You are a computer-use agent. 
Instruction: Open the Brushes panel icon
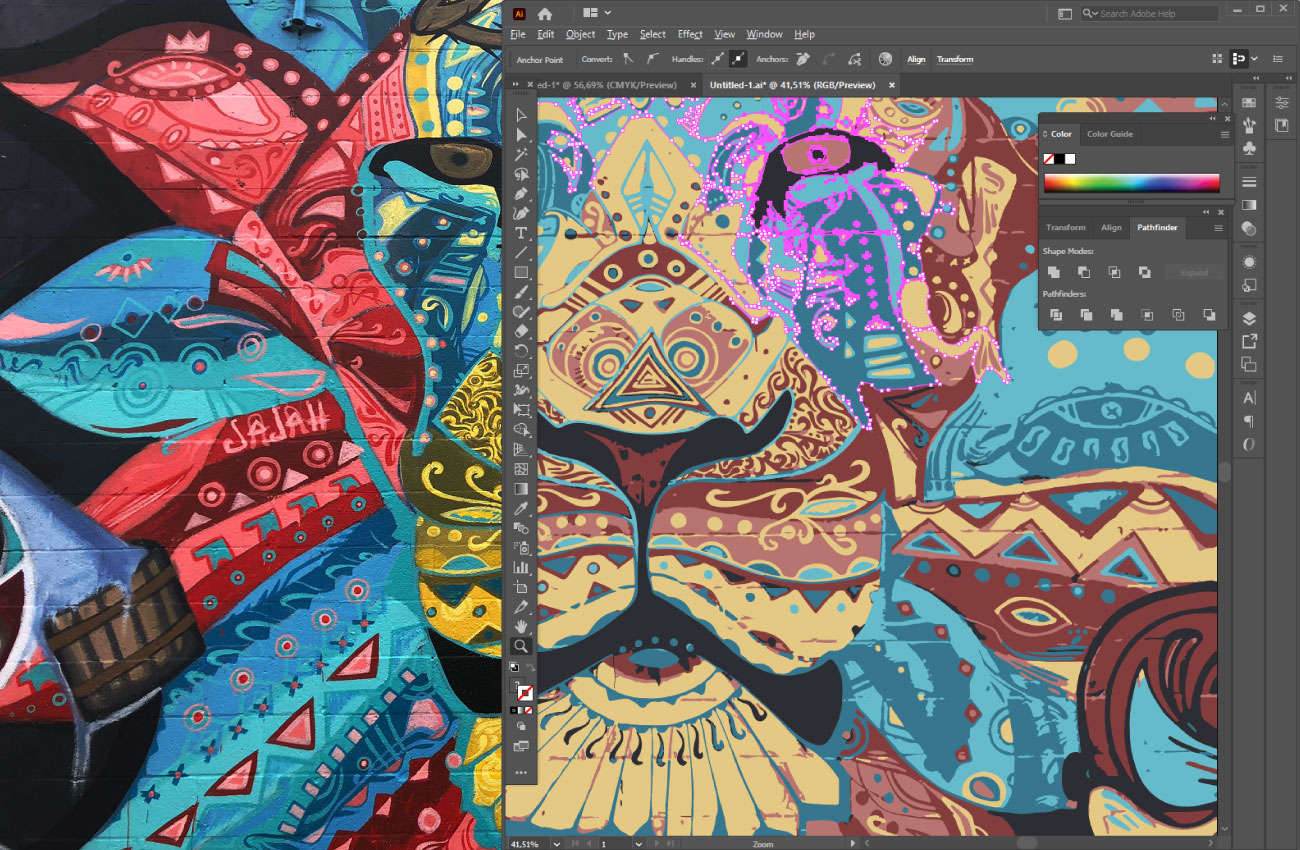coord(1248,123)
